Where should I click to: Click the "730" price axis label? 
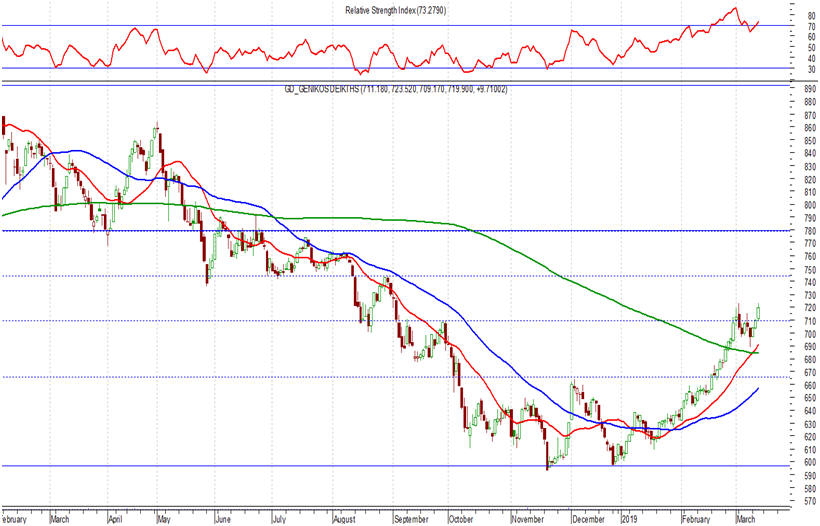tap(810, 295)
